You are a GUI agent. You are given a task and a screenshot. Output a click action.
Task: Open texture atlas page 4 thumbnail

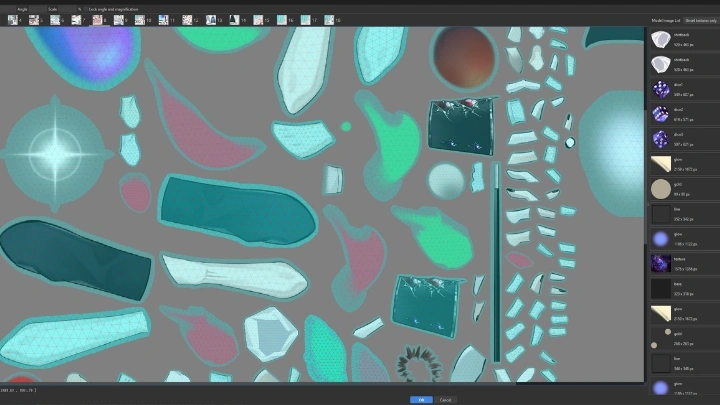(x=13, y=20)
